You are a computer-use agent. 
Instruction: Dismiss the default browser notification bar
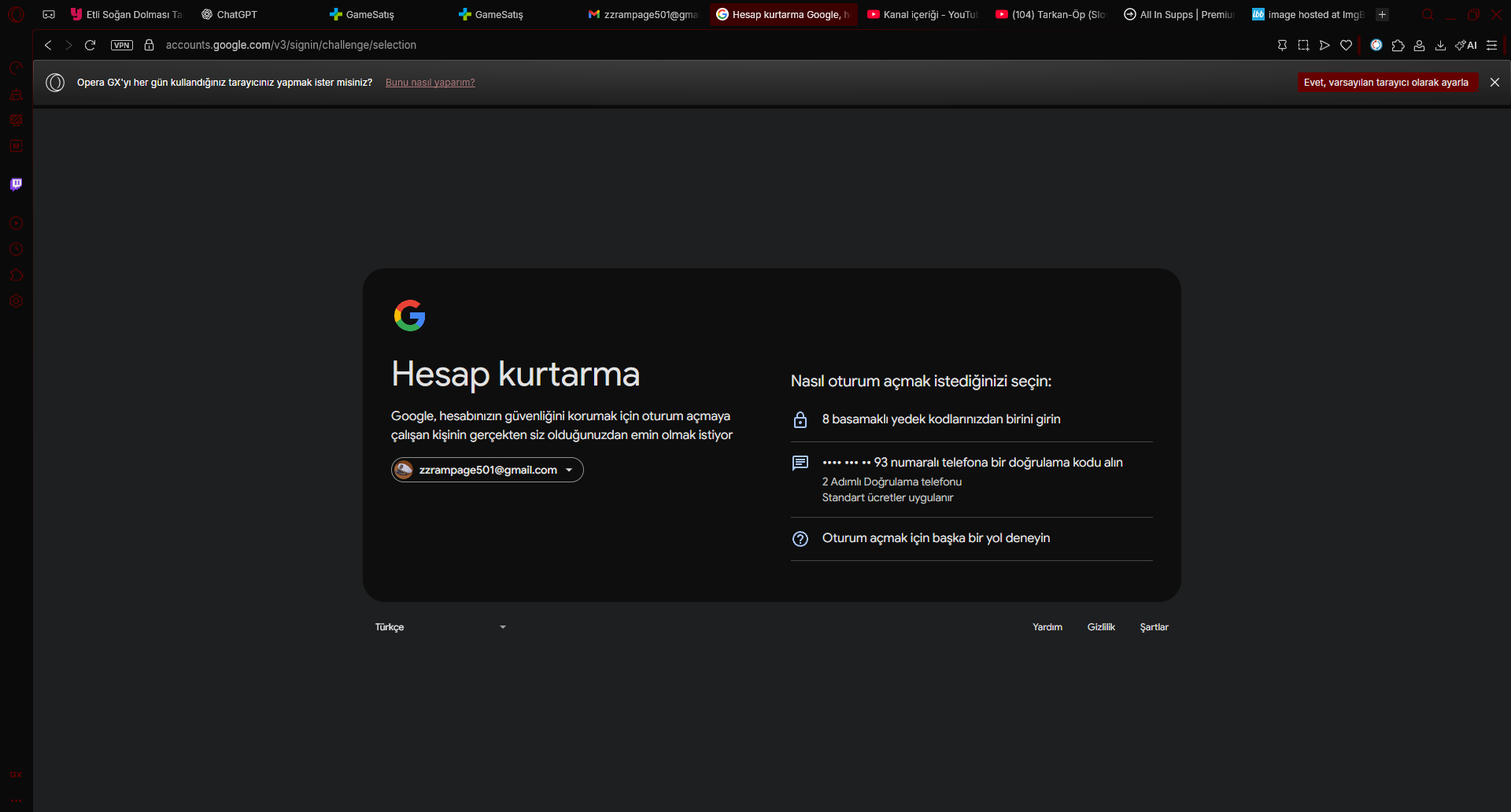(1494, 83)
